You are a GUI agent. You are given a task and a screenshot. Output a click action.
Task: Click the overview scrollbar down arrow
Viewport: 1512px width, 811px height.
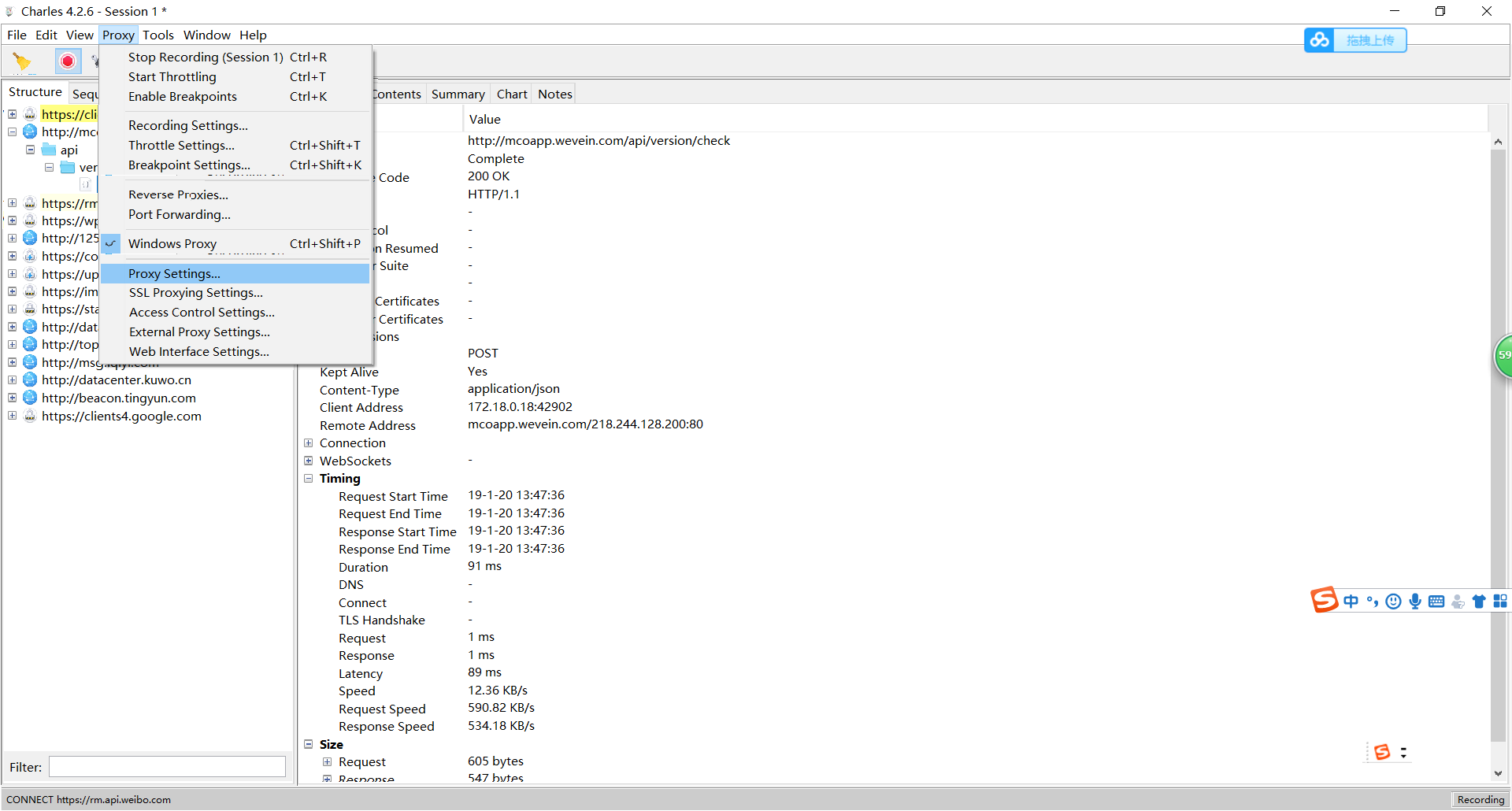(1498, 774)
